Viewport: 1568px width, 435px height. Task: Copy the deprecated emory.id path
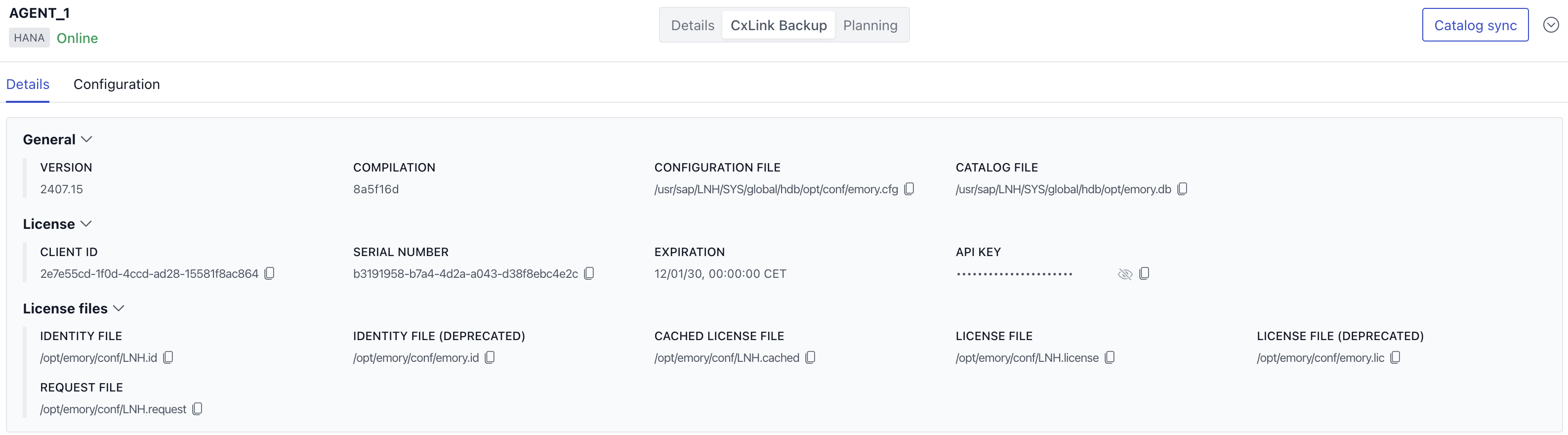pos(490,357)
